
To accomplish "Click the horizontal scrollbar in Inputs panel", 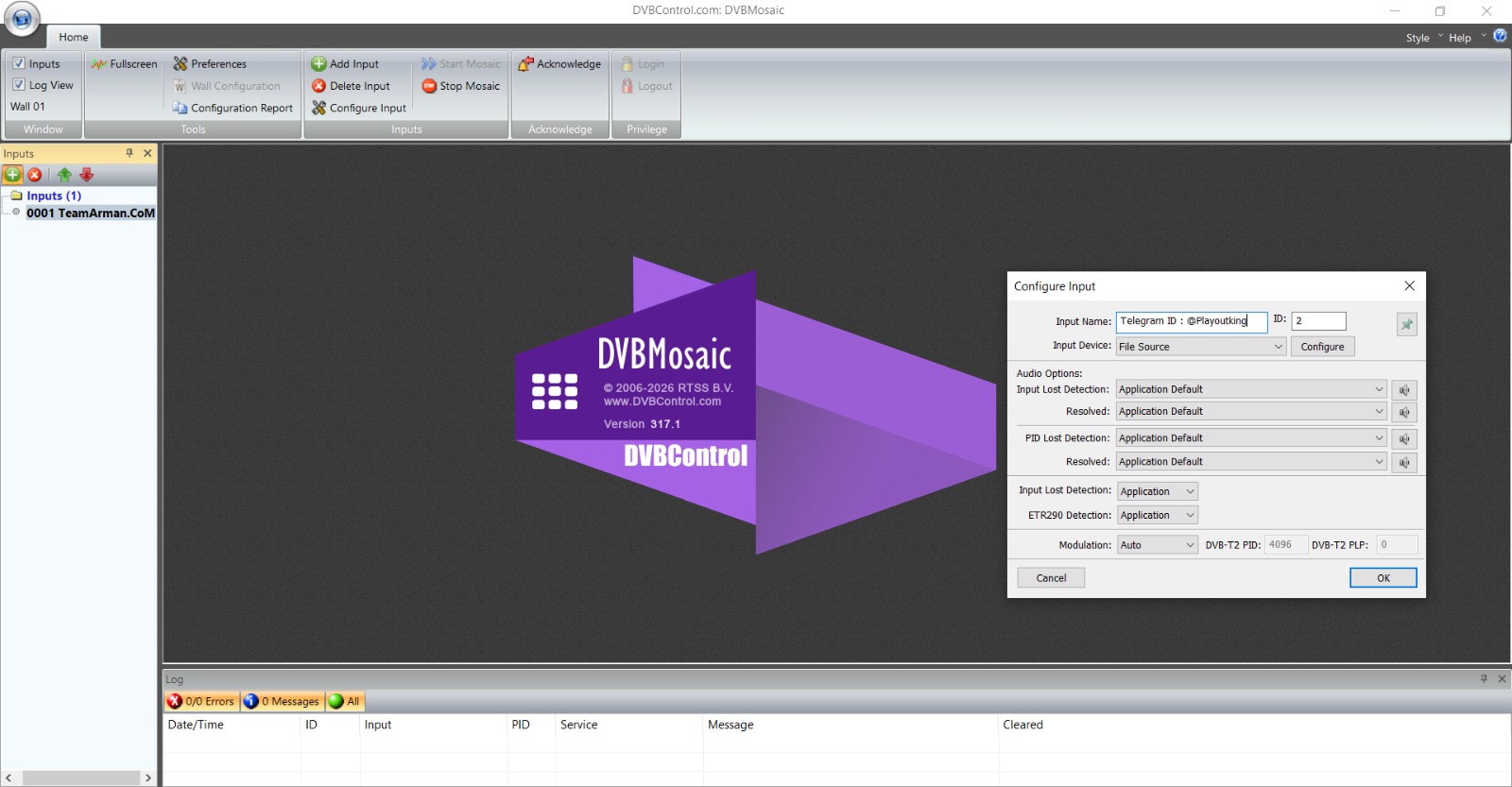I will 81,778.
